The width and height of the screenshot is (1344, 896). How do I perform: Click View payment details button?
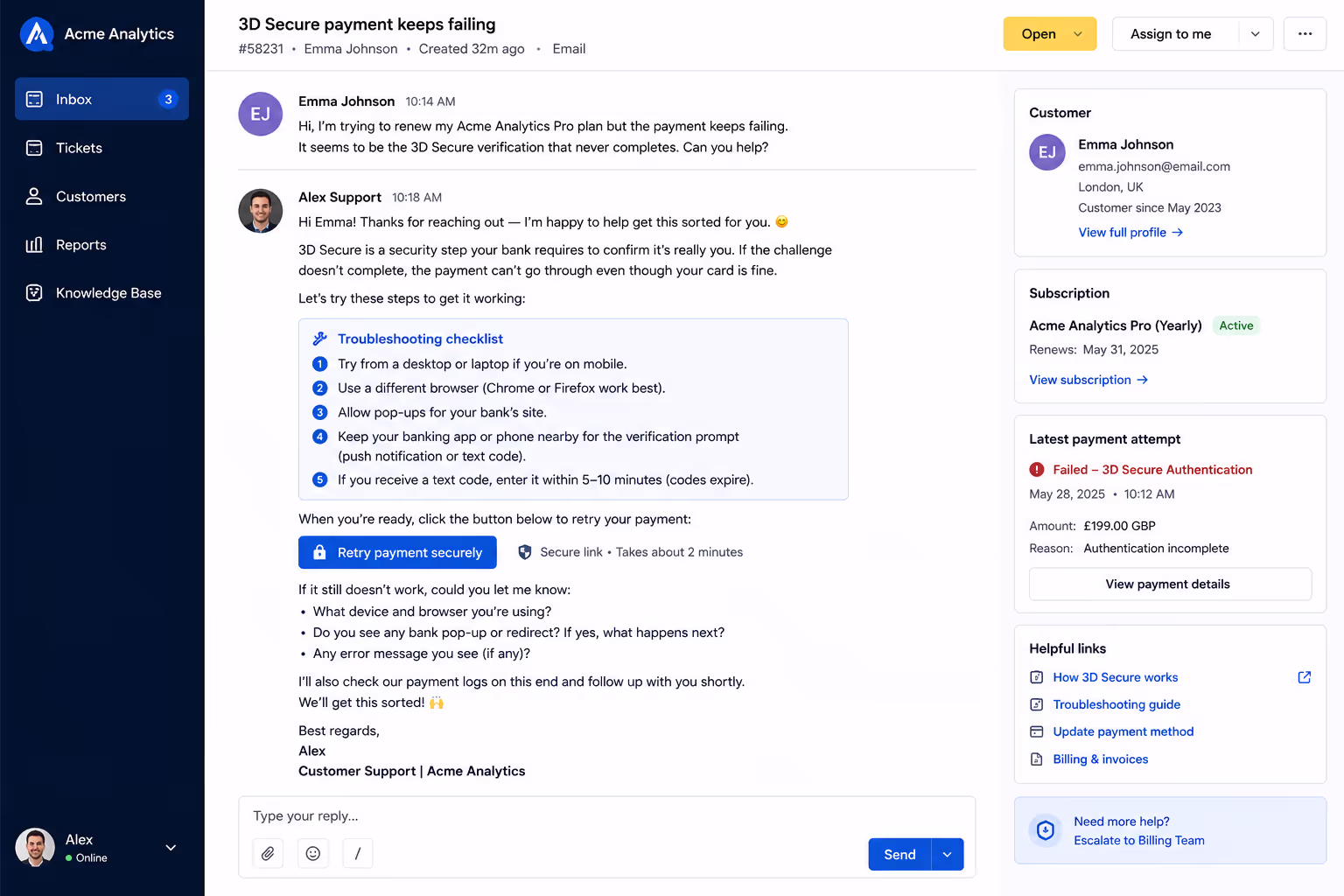click(1170, 584)
